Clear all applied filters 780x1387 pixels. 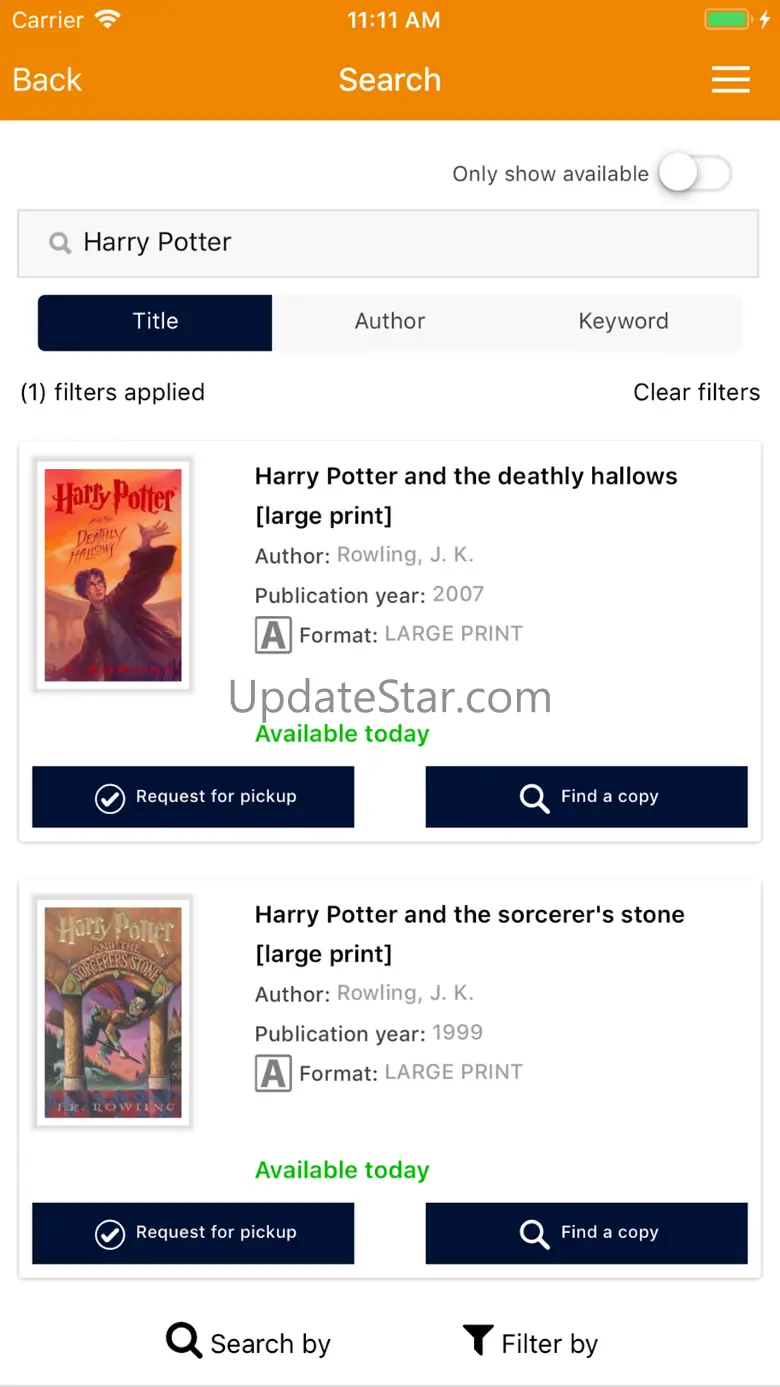tap(696, 392)
